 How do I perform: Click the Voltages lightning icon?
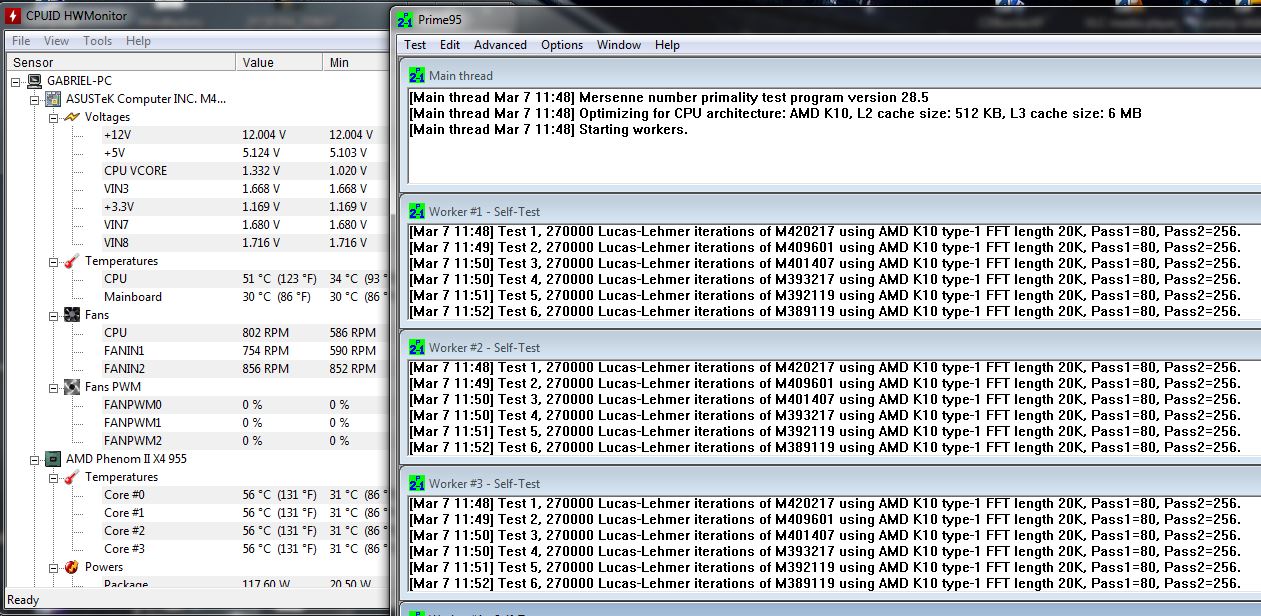(72, 117)
